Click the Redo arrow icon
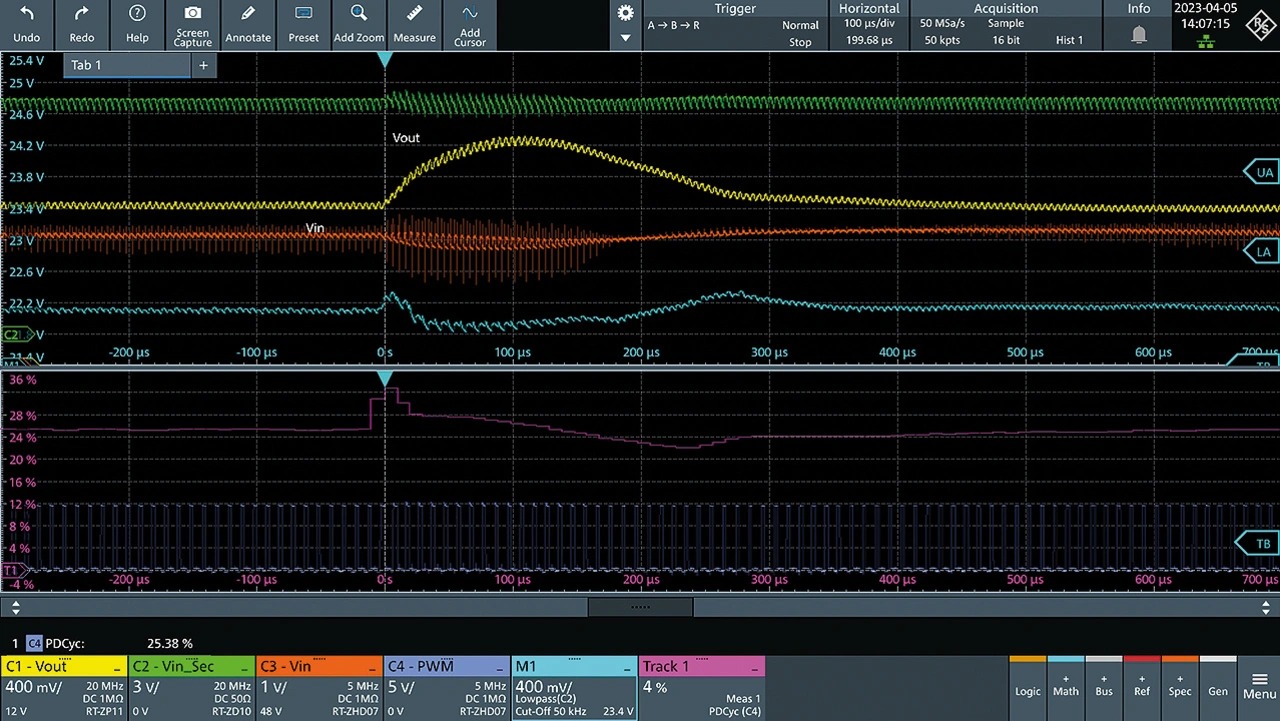 tap(82, 14)
